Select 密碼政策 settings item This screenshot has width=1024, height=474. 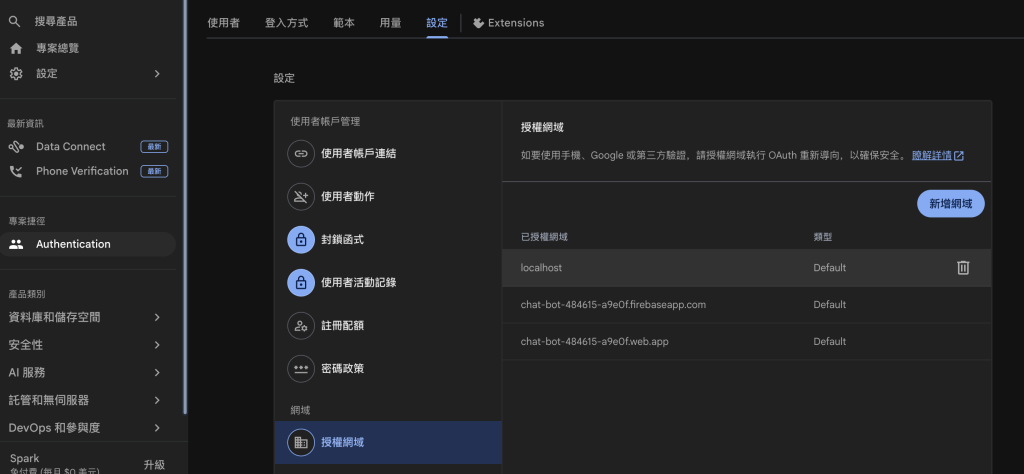click(x=388, y=368)
